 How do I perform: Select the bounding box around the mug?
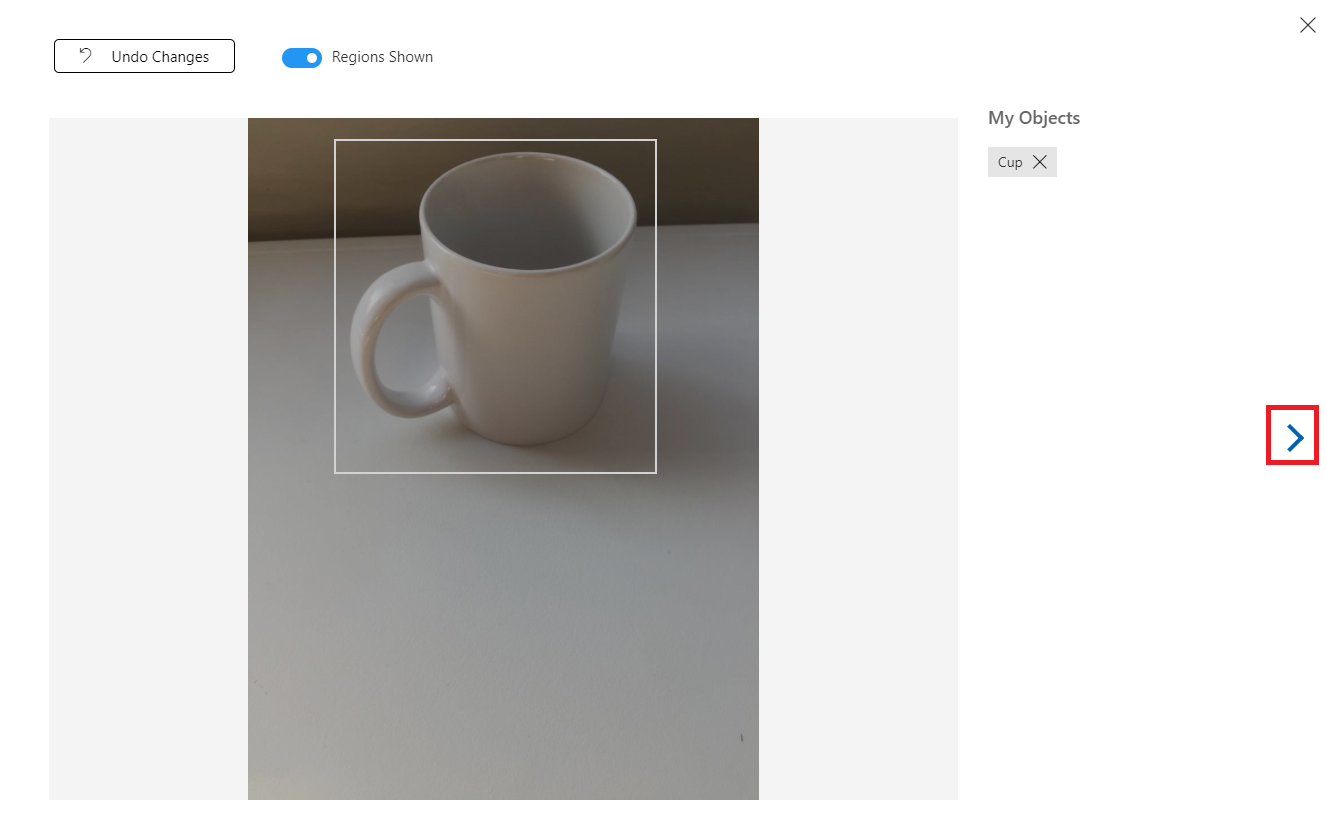495,305
